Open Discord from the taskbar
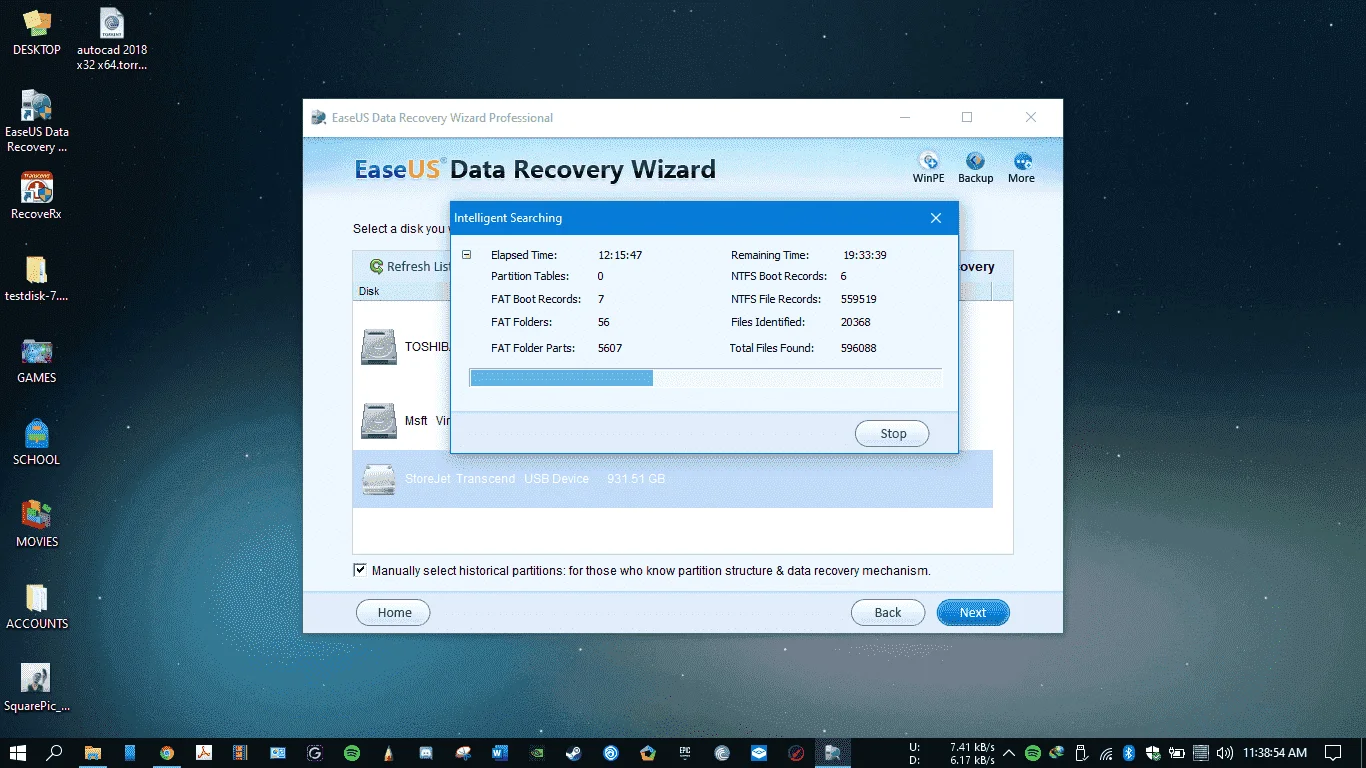1366x768 pixels. point(426,753)
